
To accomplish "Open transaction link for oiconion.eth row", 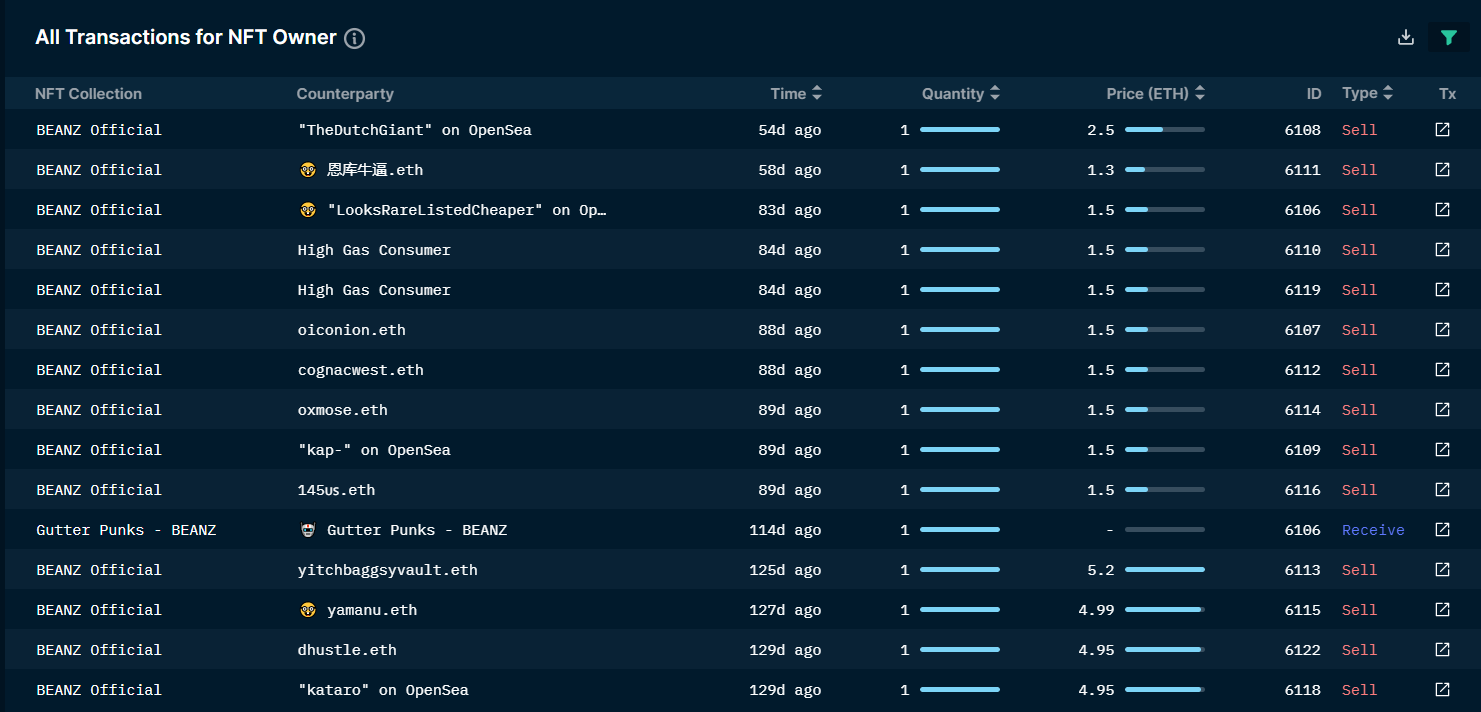I will (x=1442, y=330).
